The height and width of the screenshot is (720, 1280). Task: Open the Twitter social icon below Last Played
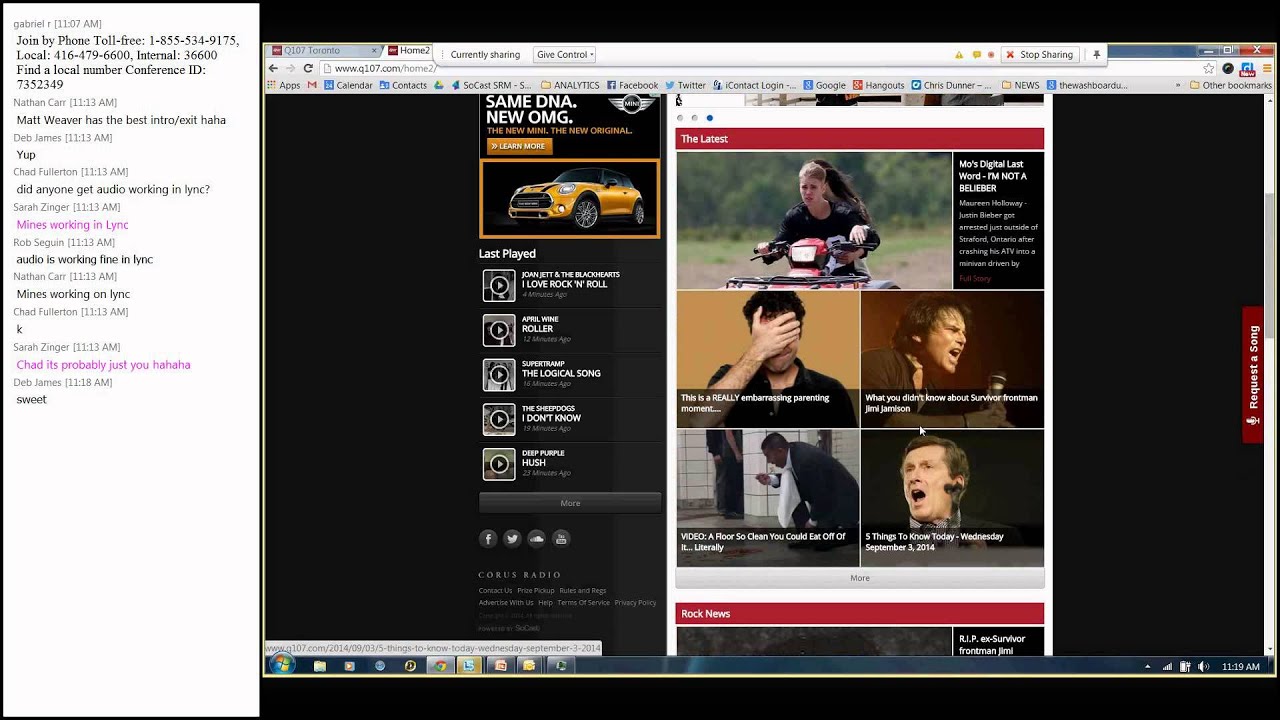click(x=512, y=539)
